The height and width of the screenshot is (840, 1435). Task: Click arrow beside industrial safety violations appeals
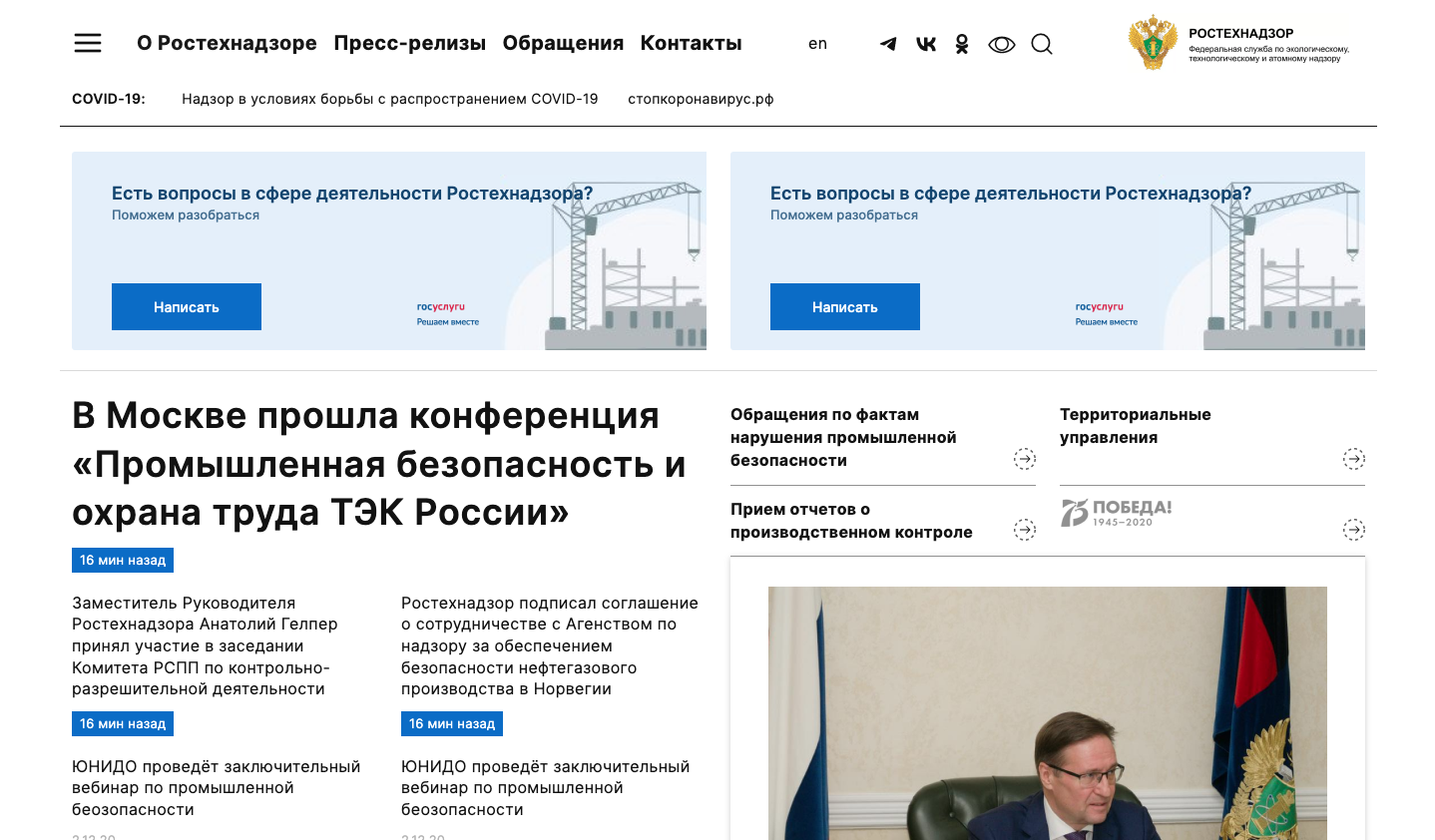1025,459
